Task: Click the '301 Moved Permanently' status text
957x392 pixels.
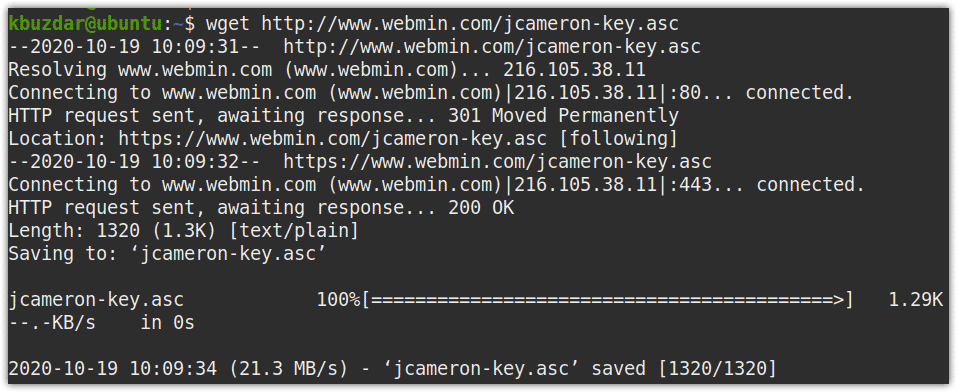Action: click(x=563, y=115)
